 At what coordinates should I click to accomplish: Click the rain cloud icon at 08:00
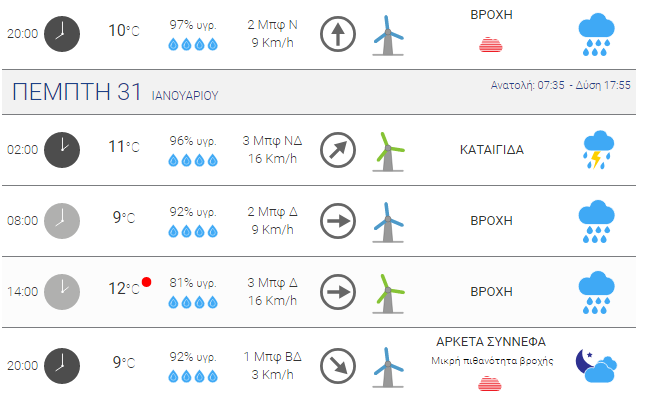click(597, 221)
